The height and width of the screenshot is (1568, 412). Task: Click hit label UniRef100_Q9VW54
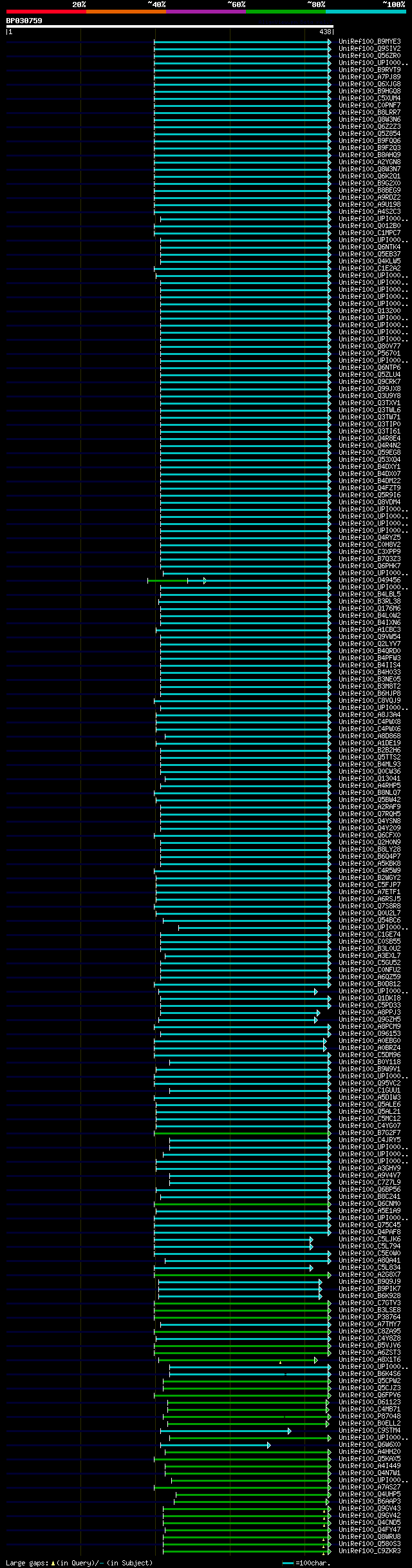(370, 637)
